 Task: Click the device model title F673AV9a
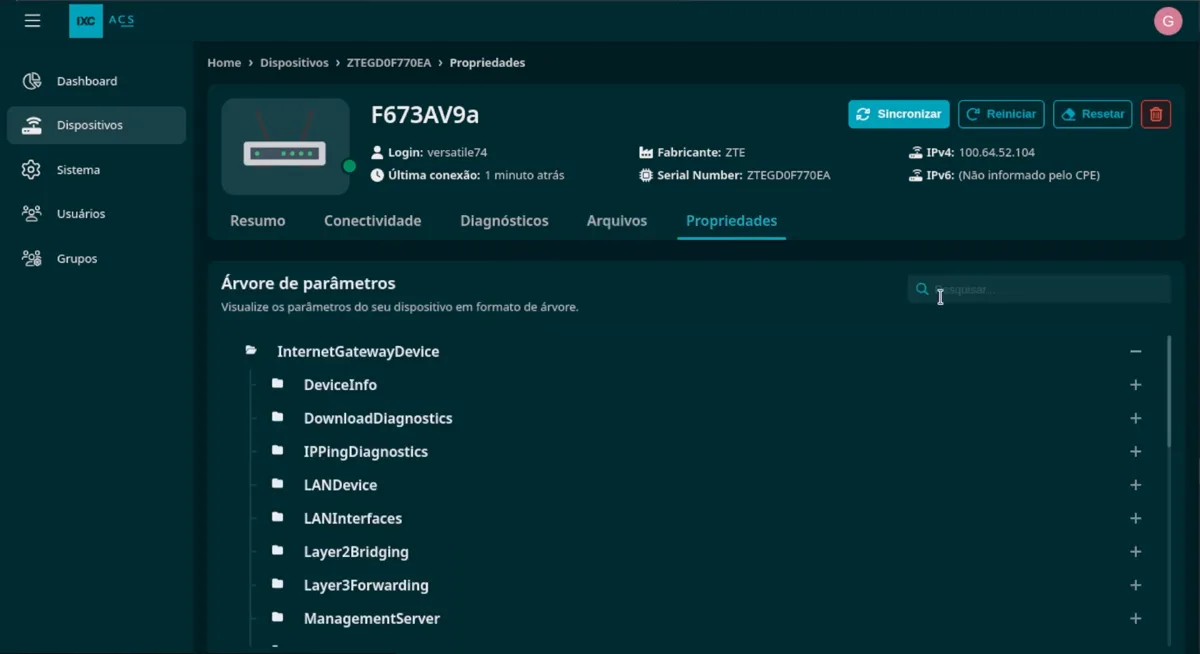[425, 114]
